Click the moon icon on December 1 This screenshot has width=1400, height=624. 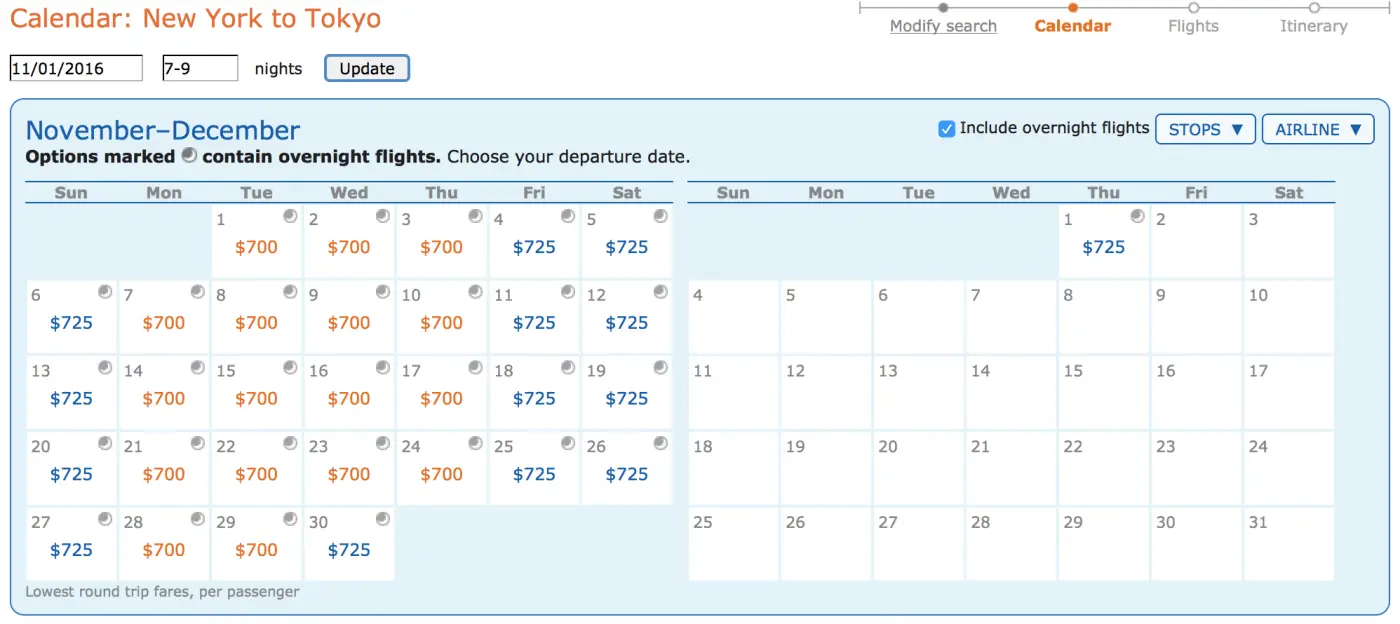(x=1137, y=216)
